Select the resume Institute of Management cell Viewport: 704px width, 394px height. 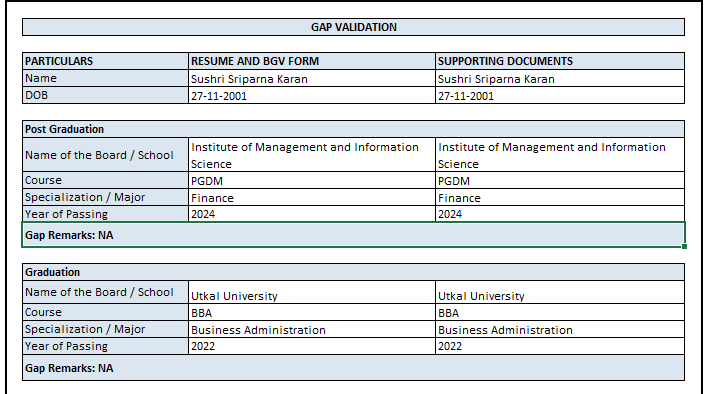point(312,155)
